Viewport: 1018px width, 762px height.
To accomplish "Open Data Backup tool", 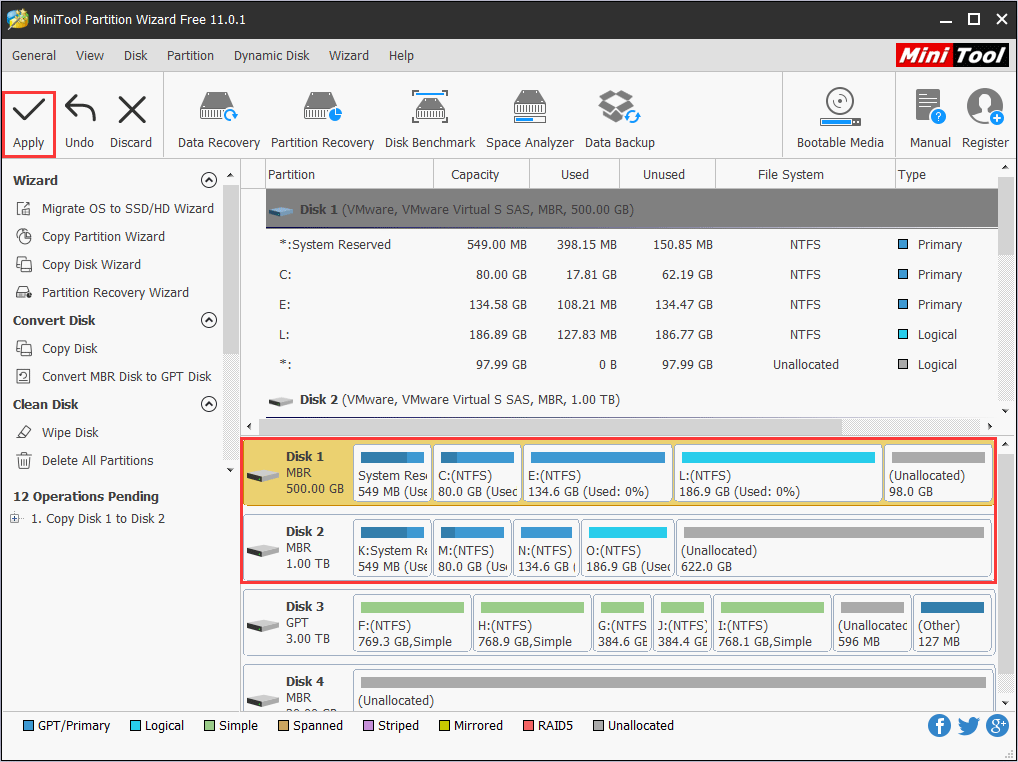I will [x=619, y=121].
